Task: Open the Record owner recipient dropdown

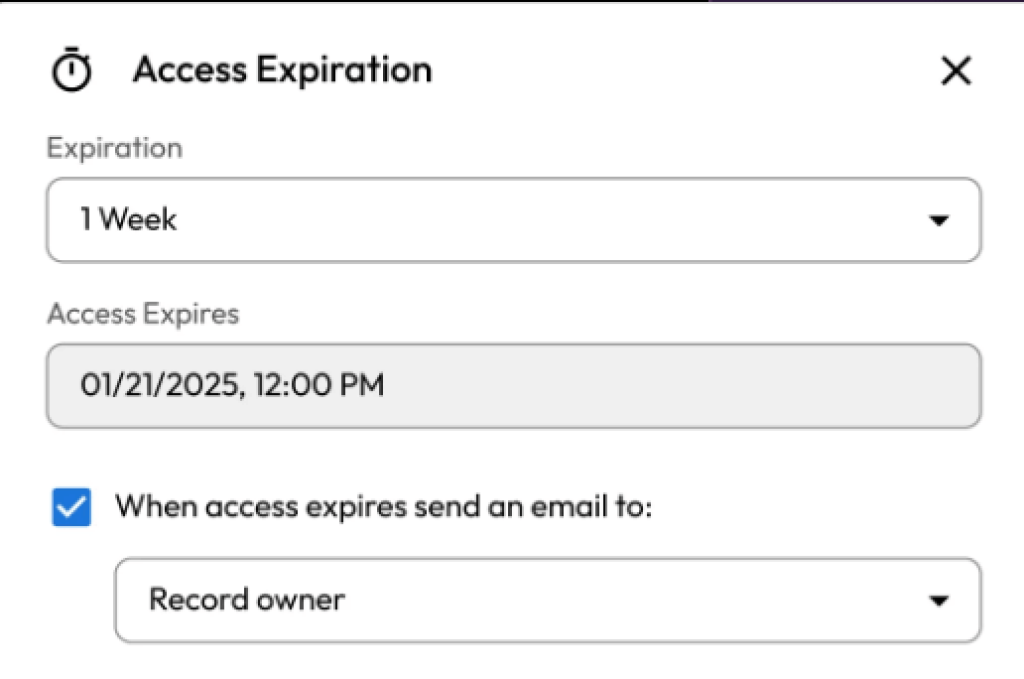Action: pyautogui.click(x=547, y=600)
